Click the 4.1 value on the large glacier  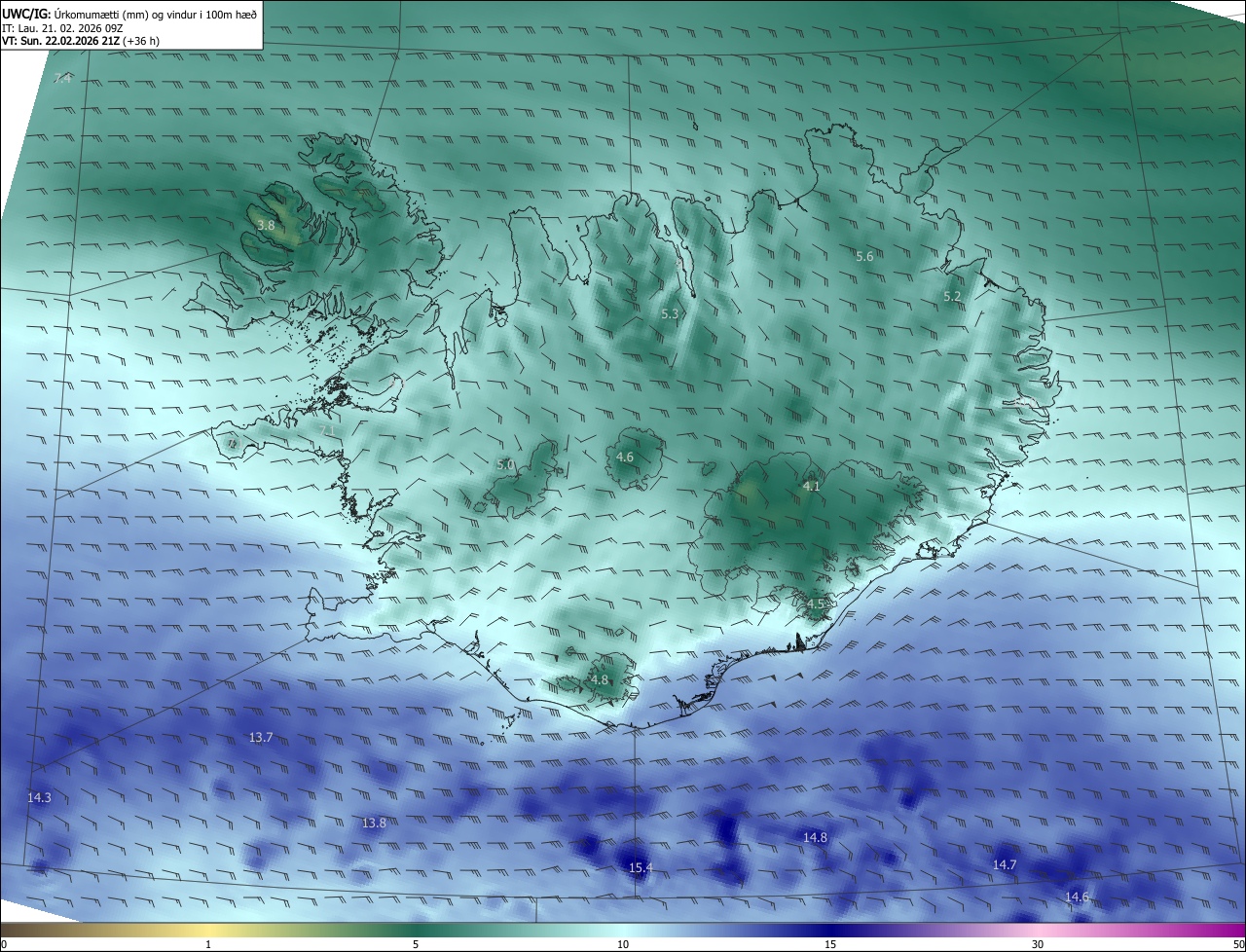point(812,486)
